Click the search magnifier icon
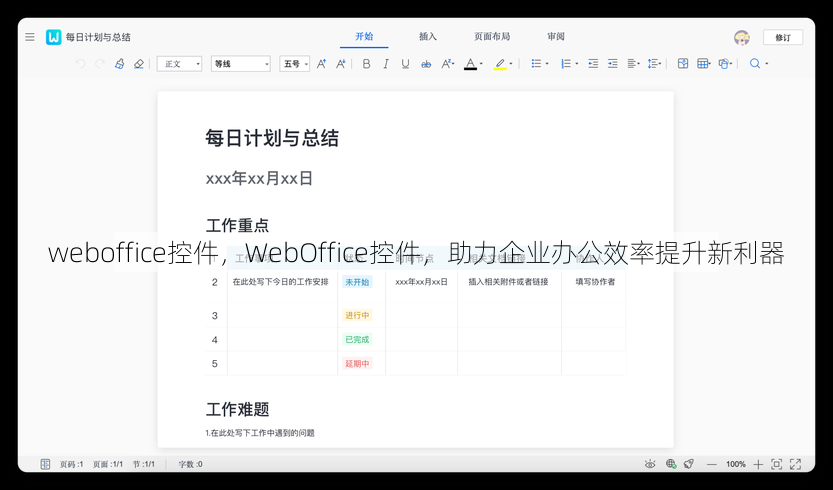This screenshot has height=490, width=833. tap(754, 64)
